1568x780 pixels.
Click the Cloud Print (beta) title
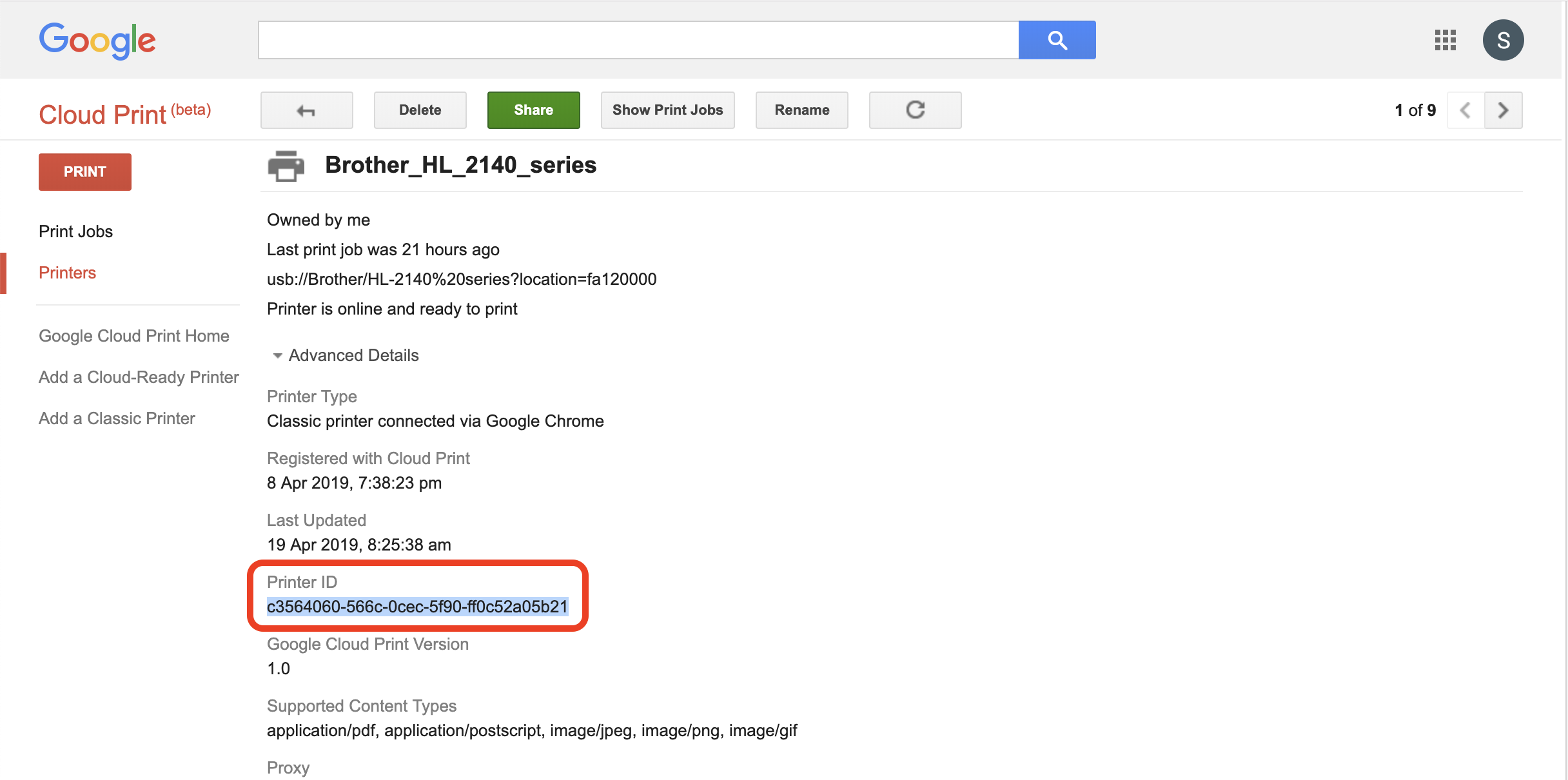tap(124, 115)
